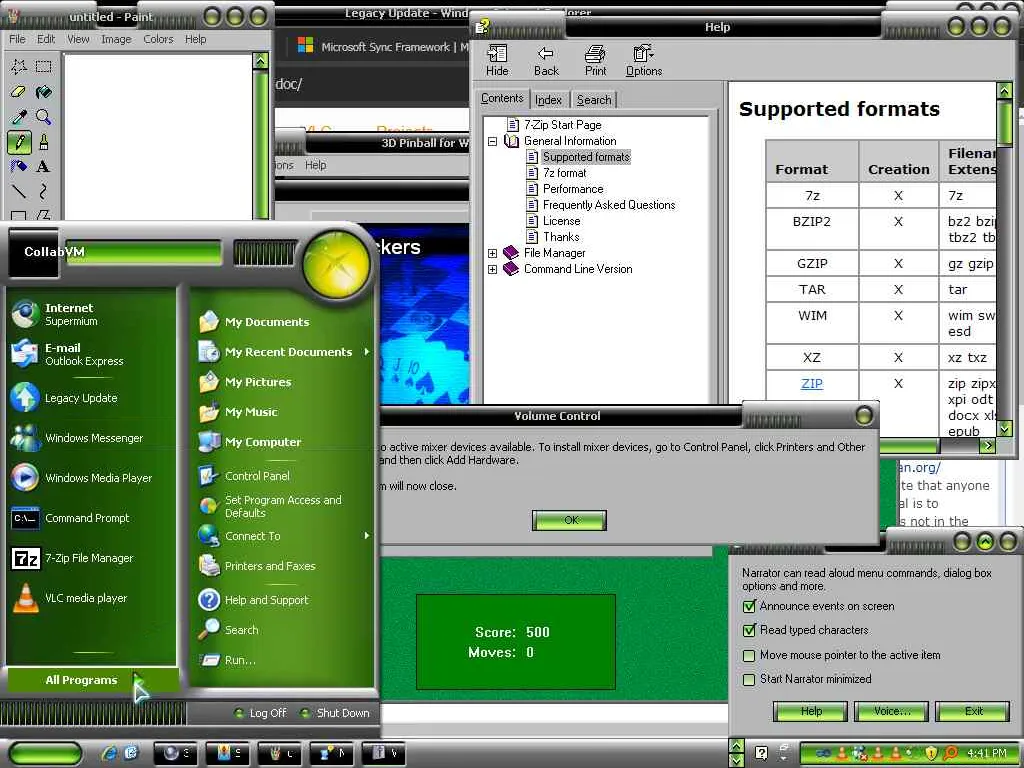The image size is (1024, 768).
Task: Select the Curve tool in Paint
Action: point(44,191)
